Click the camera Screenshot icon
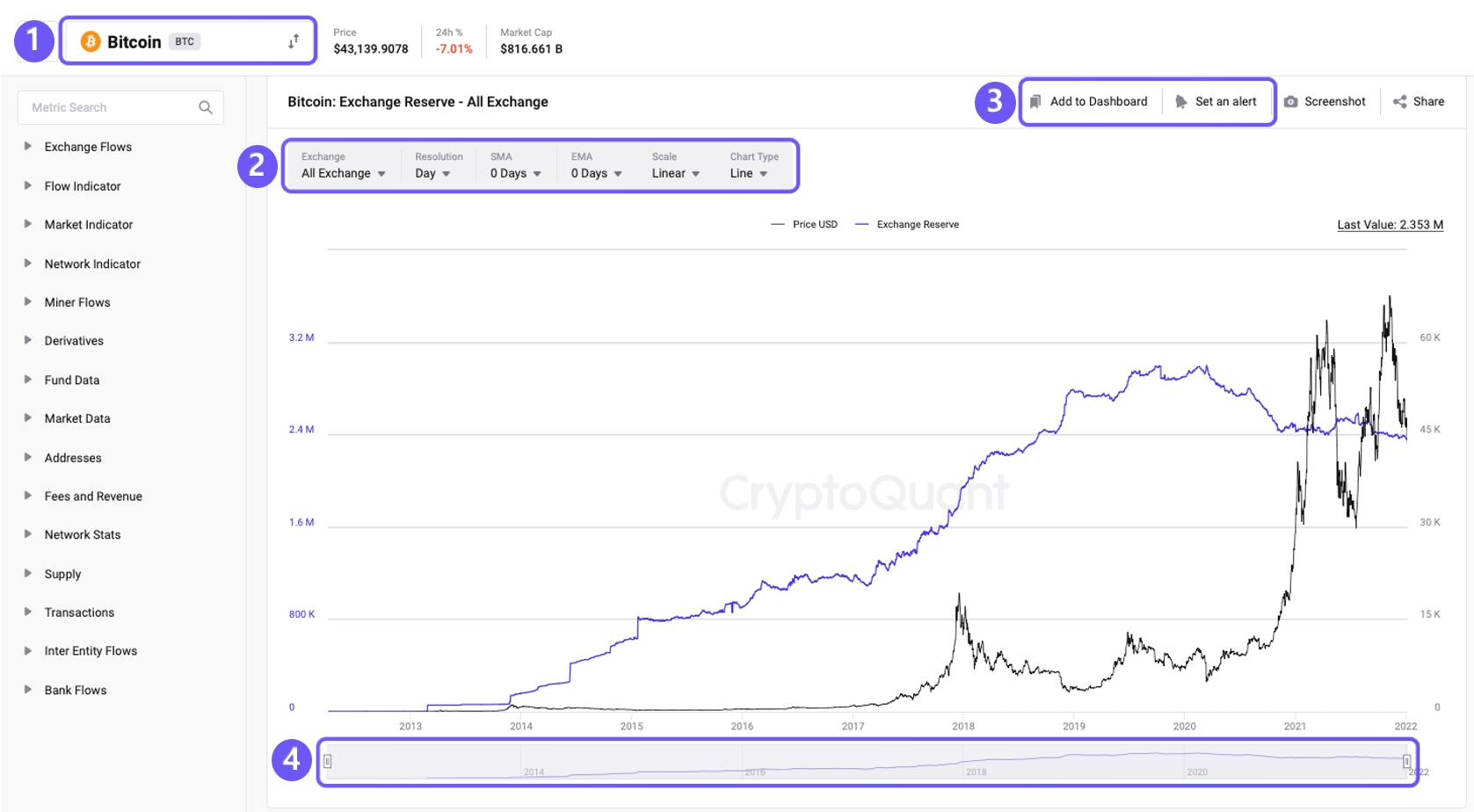The image size is (1474, 812). click(1290, 102)
